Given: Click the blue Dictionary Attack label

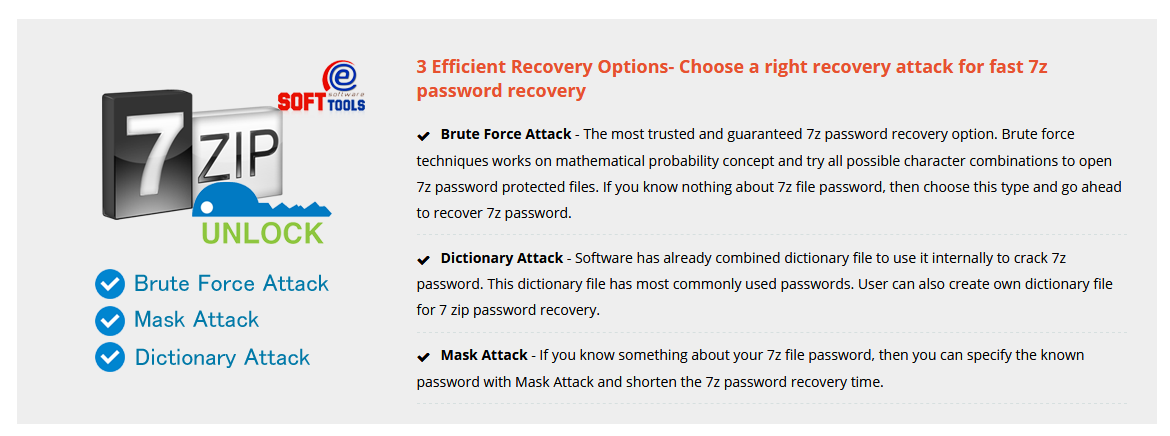Looking at the screenshot, I should click(222, 357).
